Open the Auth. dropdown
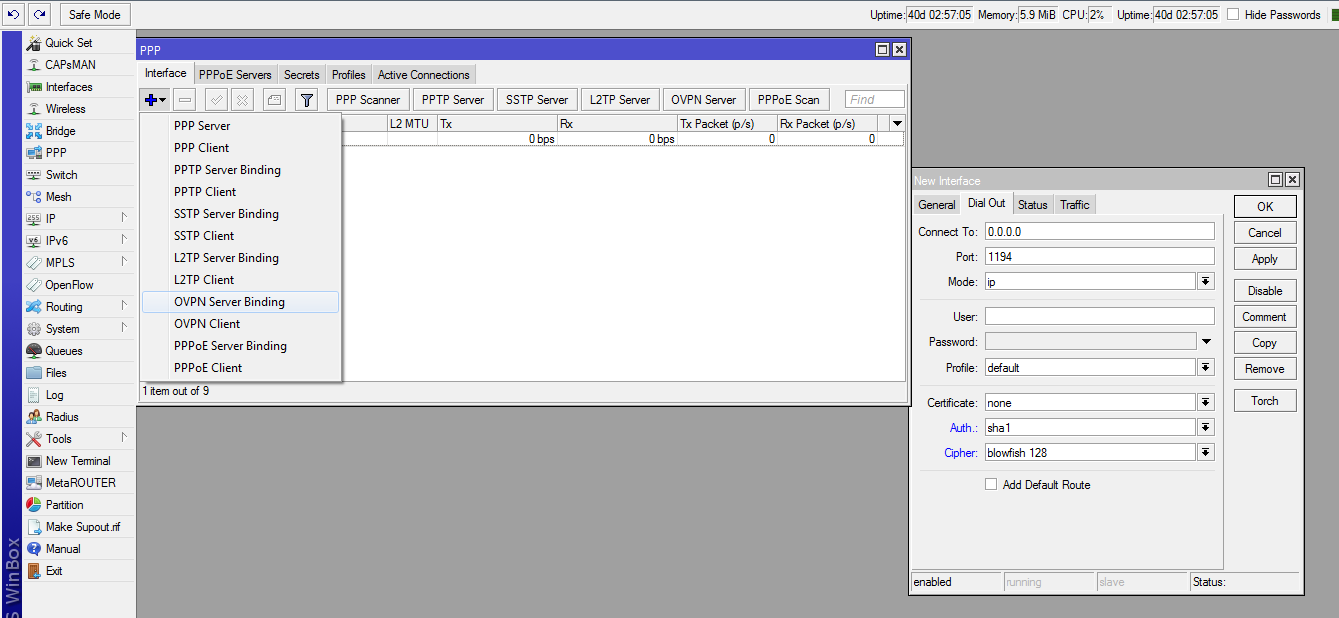Screen dimensions: 1339x618 point(1206,428)
